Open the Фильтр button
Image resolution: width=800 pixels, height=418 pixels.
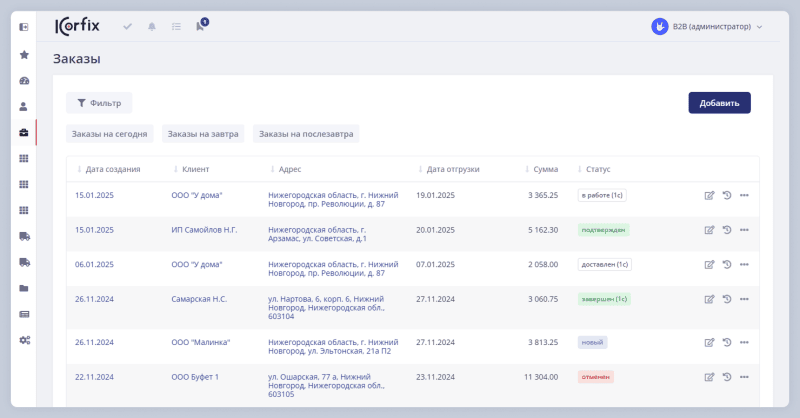coord(99,102)
